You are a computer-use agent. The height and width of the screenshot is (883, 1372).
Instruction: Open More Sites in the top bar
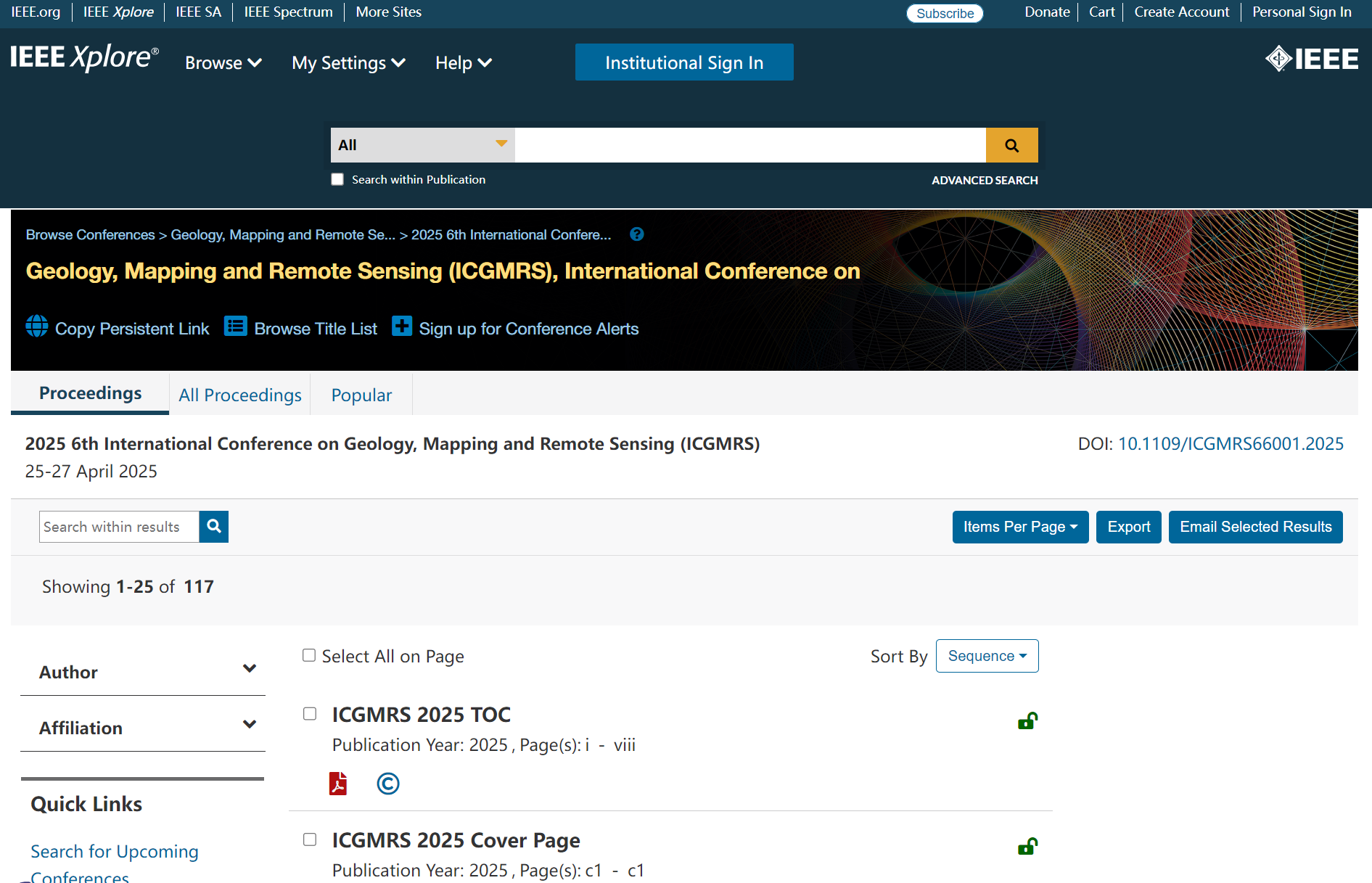tap(388, 12)
